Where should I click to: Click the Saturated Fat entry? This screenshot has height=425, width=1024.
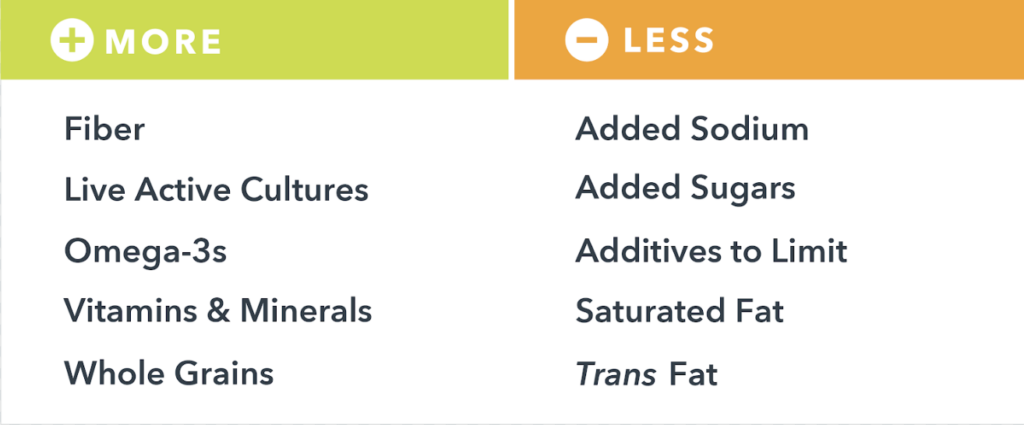click(x=679, y=311)
